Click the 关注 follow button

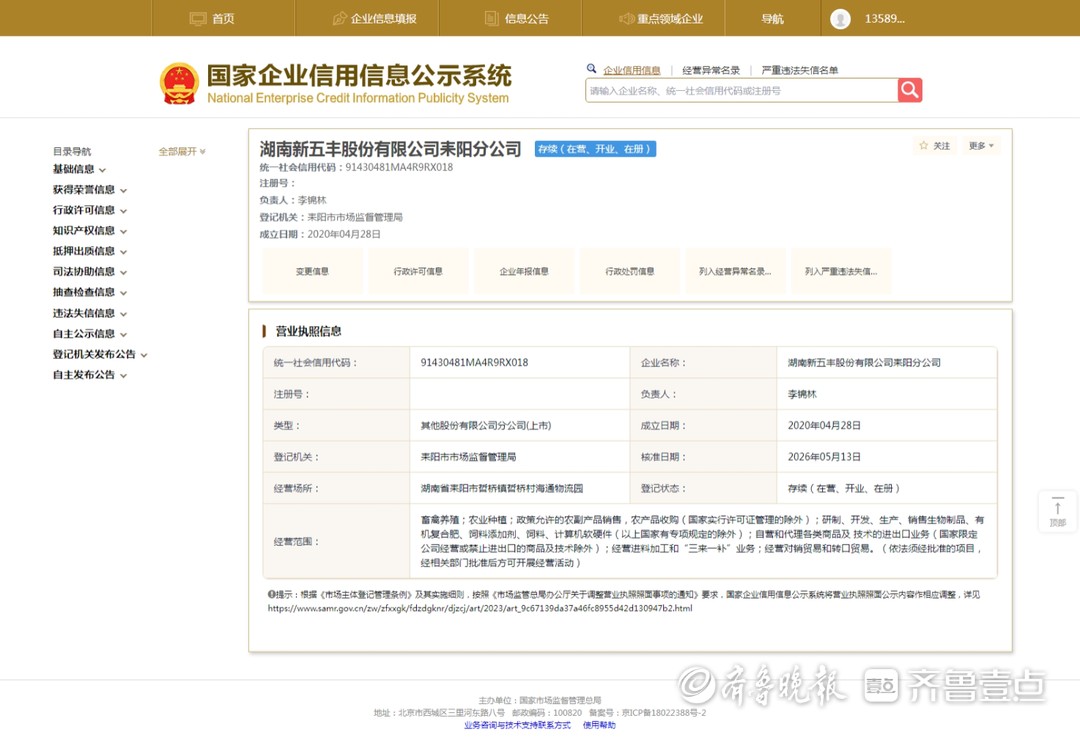point(935,146)
